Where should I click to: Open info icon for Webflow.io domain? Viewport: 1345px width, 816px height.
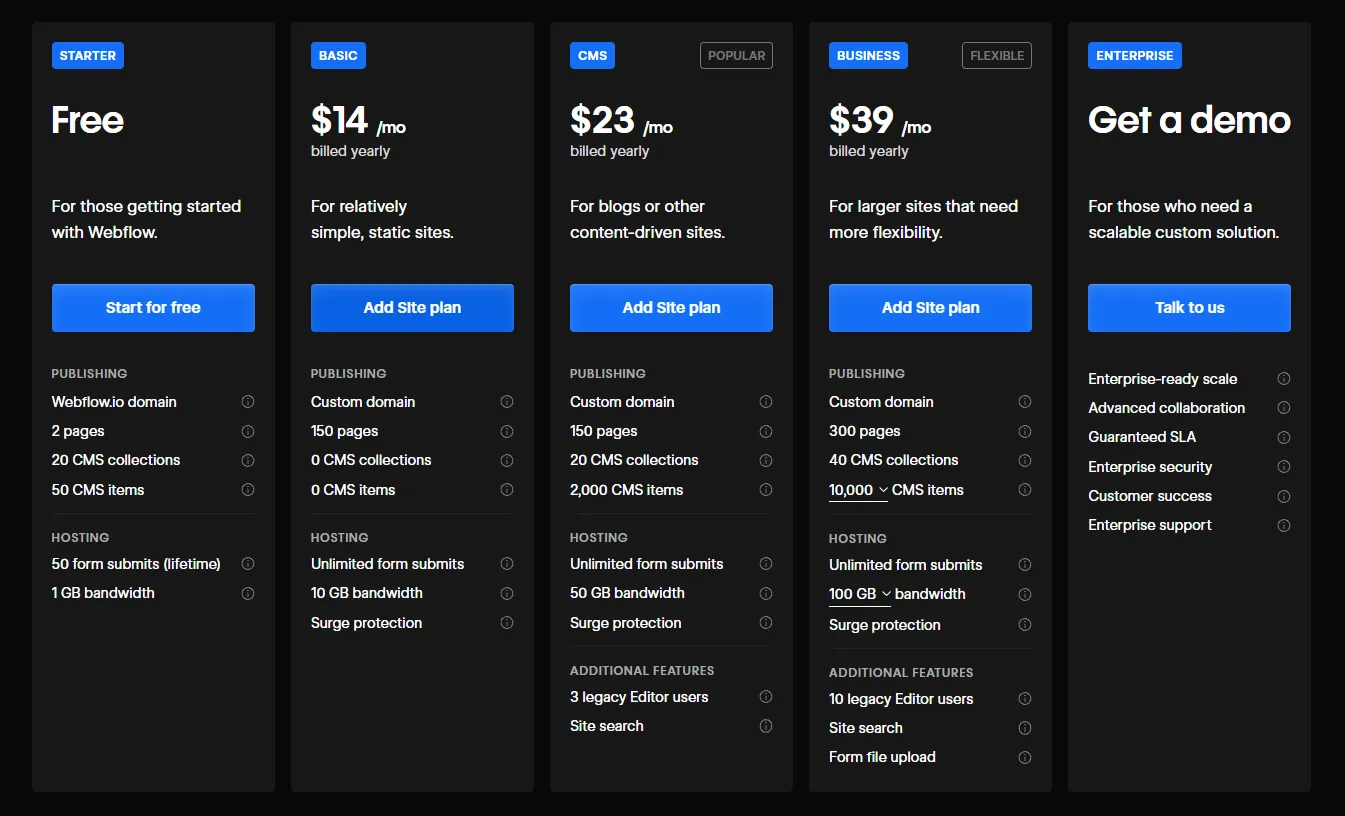pyautogui.click(x=248, y=402)
